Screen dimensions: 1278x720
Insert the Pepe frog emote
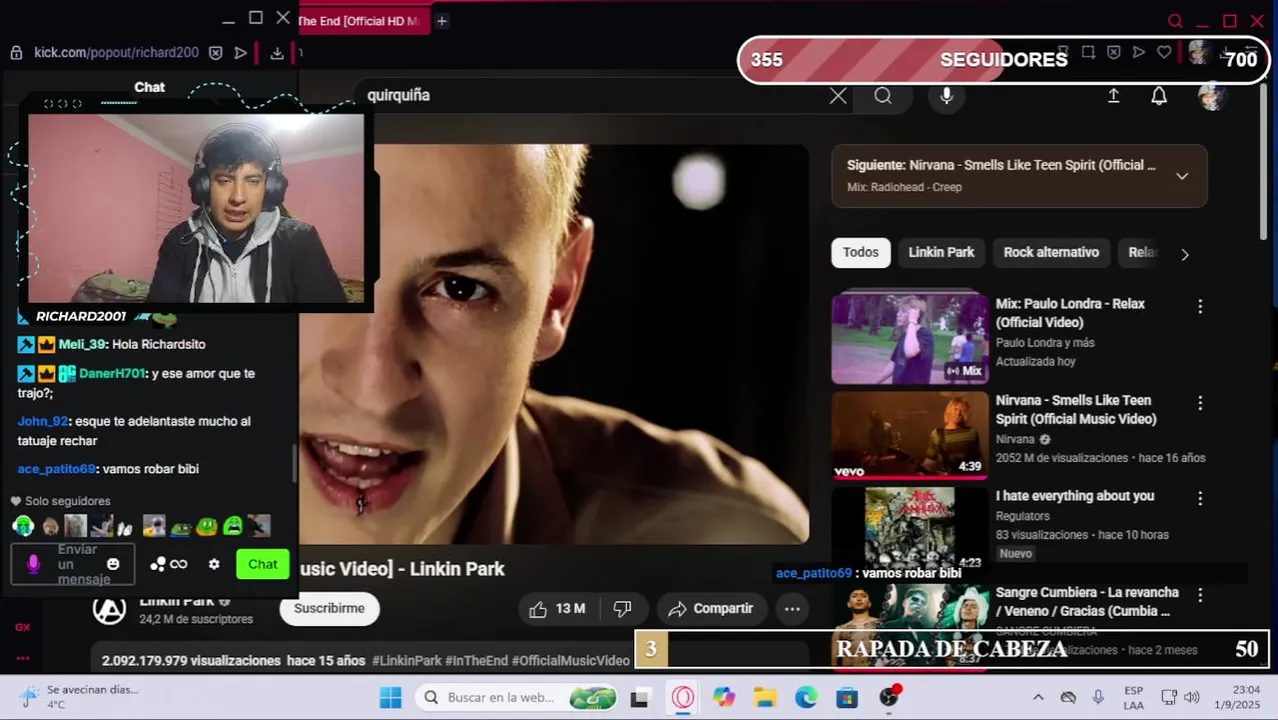181,526
